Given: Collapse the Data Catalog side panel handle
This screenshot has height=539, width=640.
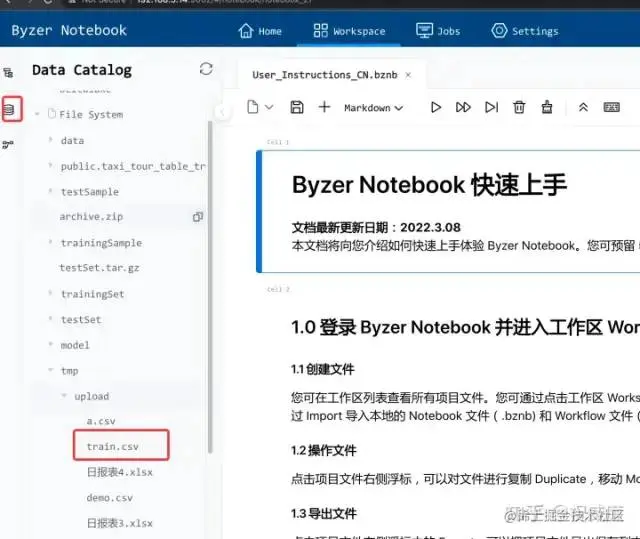Looking at the screenshot, I should point(222,112).
